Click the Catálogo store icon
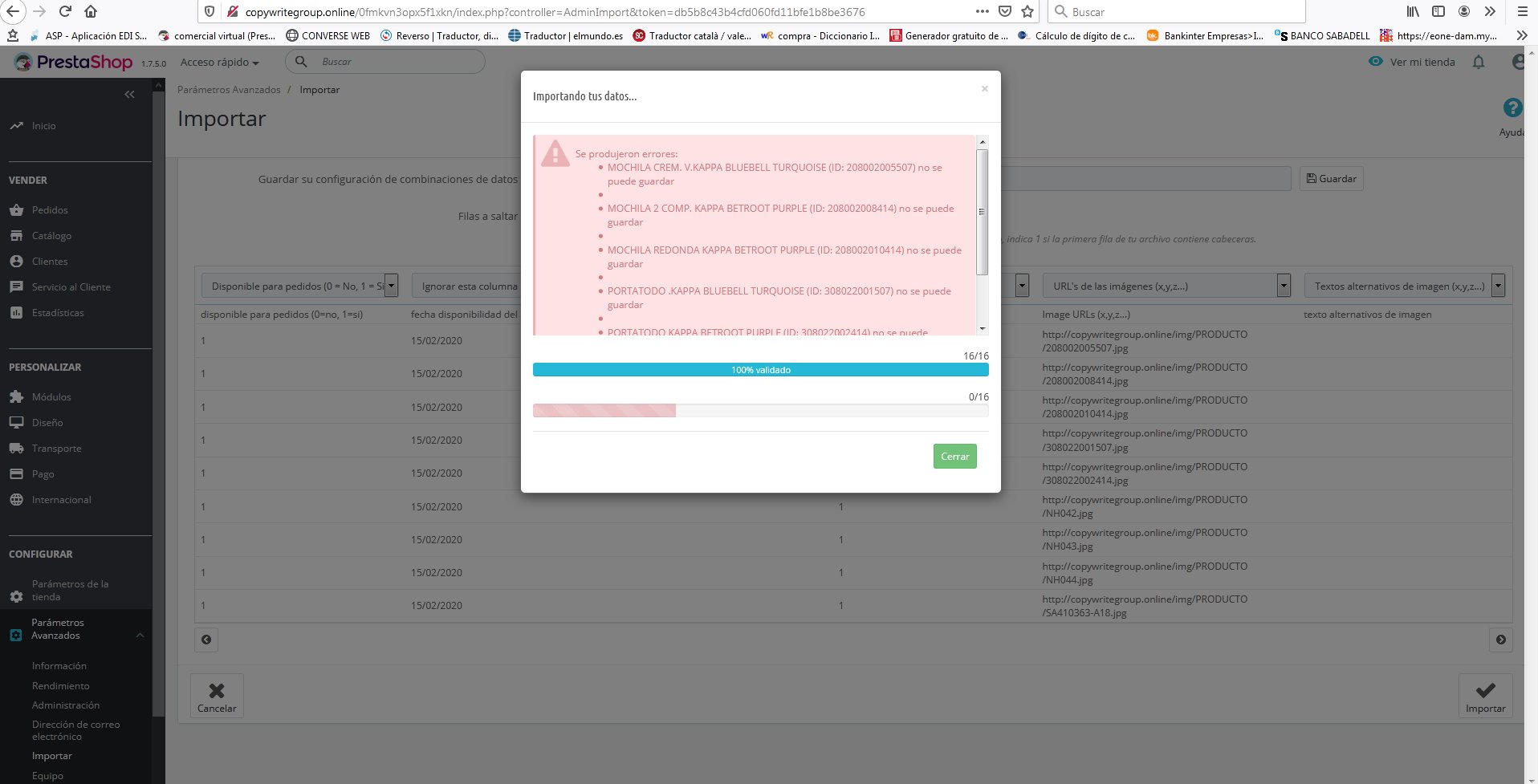The height and width of the screenshot is (784, 1538). (16, 236)
